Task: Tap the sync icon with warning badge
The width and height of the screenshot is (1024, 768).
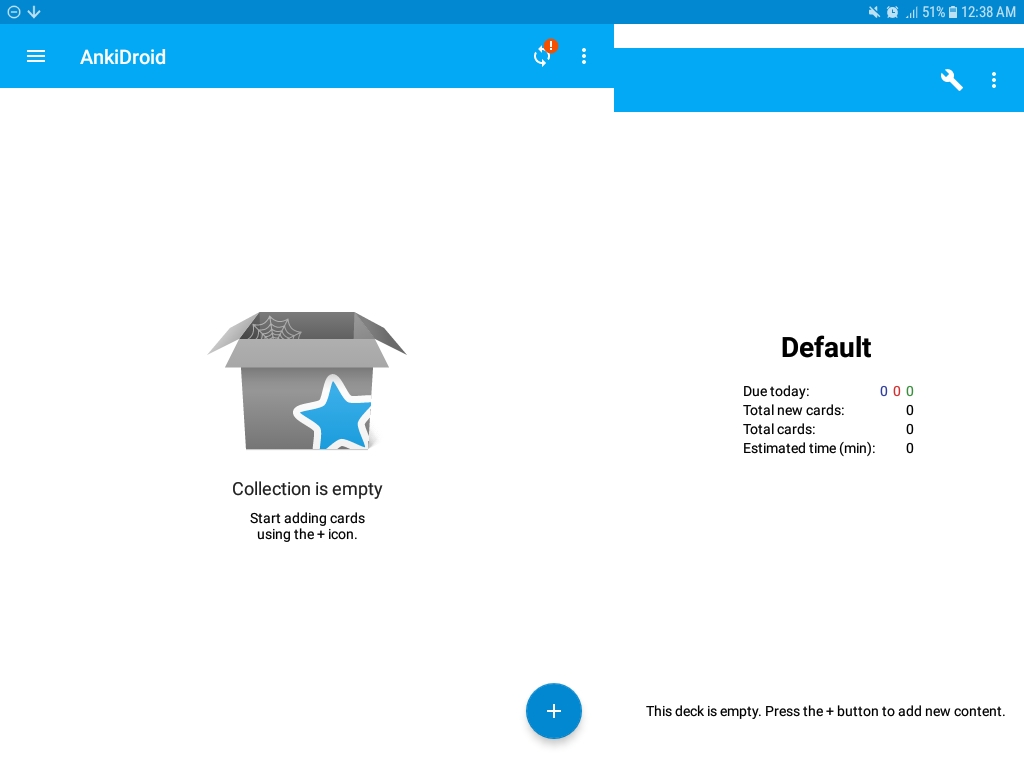Action: pyautogui.click(x=544, y=54)
